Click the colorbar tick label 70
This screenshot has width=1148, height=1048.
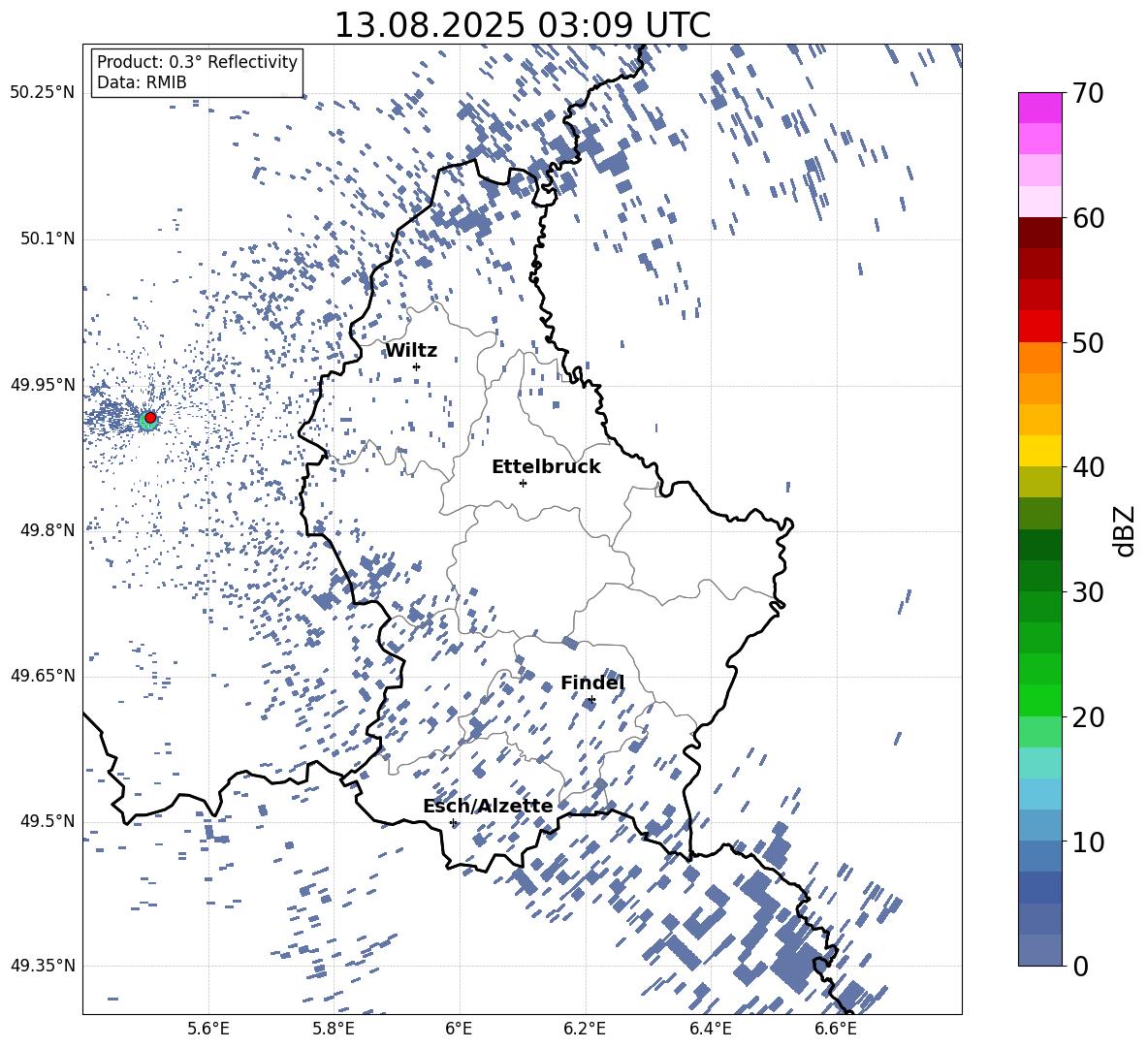point(1088,93)
